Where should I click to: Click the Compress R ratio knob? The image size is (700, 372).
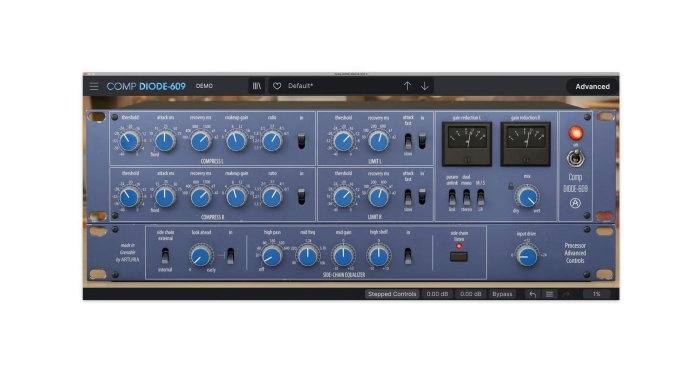pos(272,197)
